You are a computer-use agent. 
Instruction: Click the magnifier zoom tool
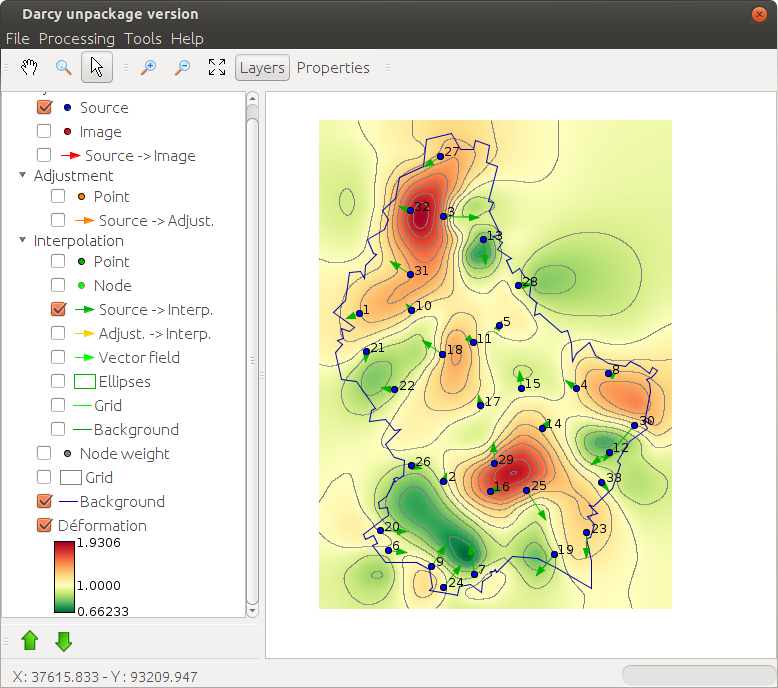coord(63,68)
